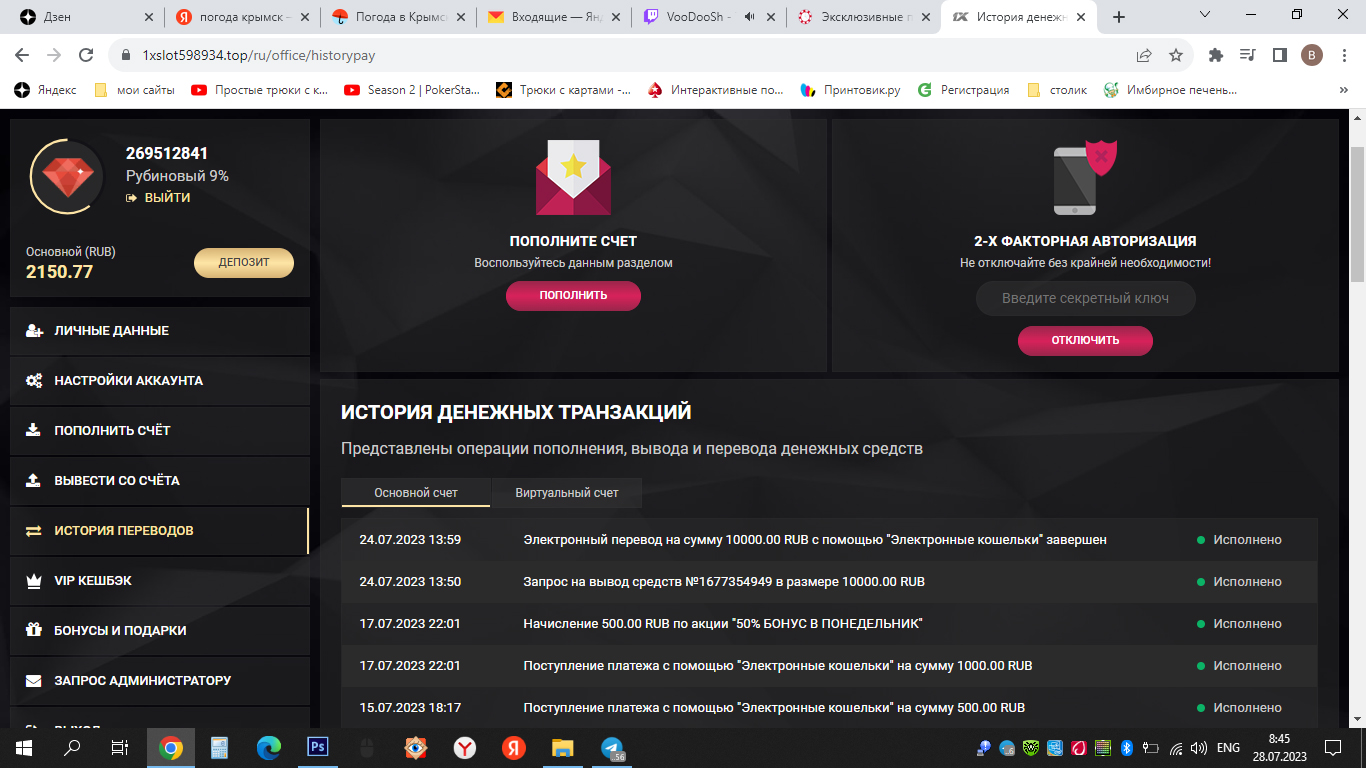Bookmark page with star icon

click(x=1176, y=55)
